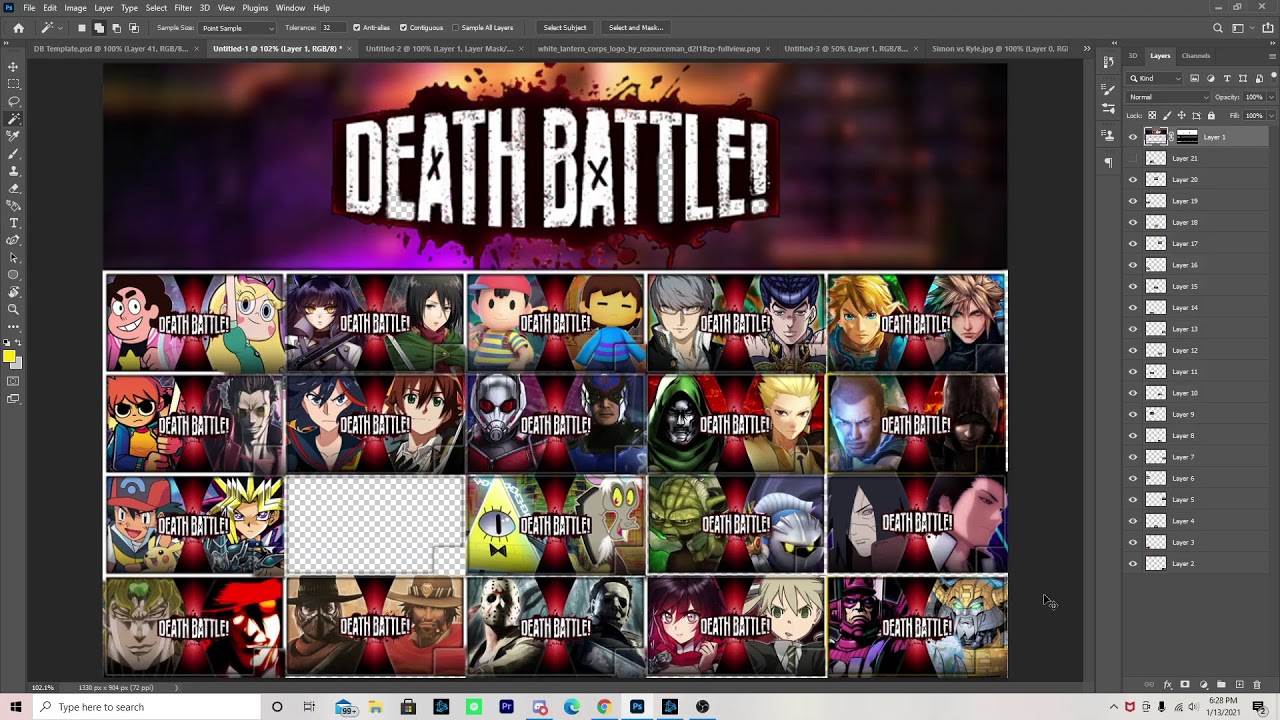Screen dimensions: 1280x720
Task: Switch to DB Template.psd document tab
Action: tap(110, 48)
